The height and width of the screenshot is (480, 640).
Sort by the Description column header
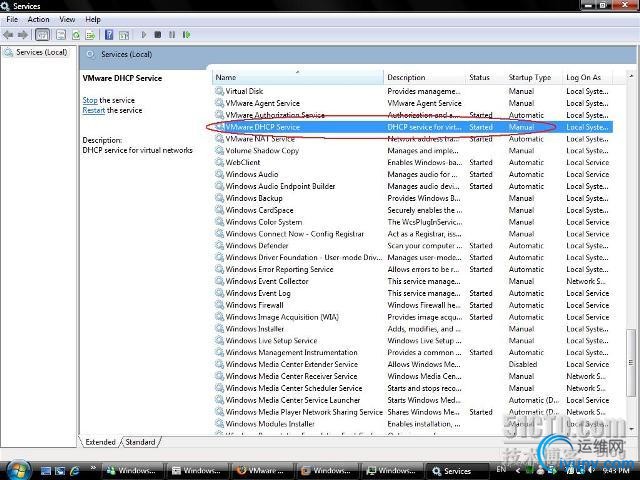point(424,77)
